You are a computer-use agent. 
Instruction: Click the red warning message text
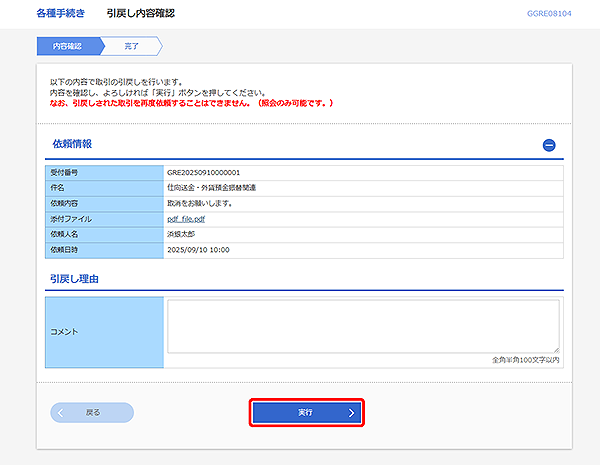pyautogui.click(x=191, y=103)
